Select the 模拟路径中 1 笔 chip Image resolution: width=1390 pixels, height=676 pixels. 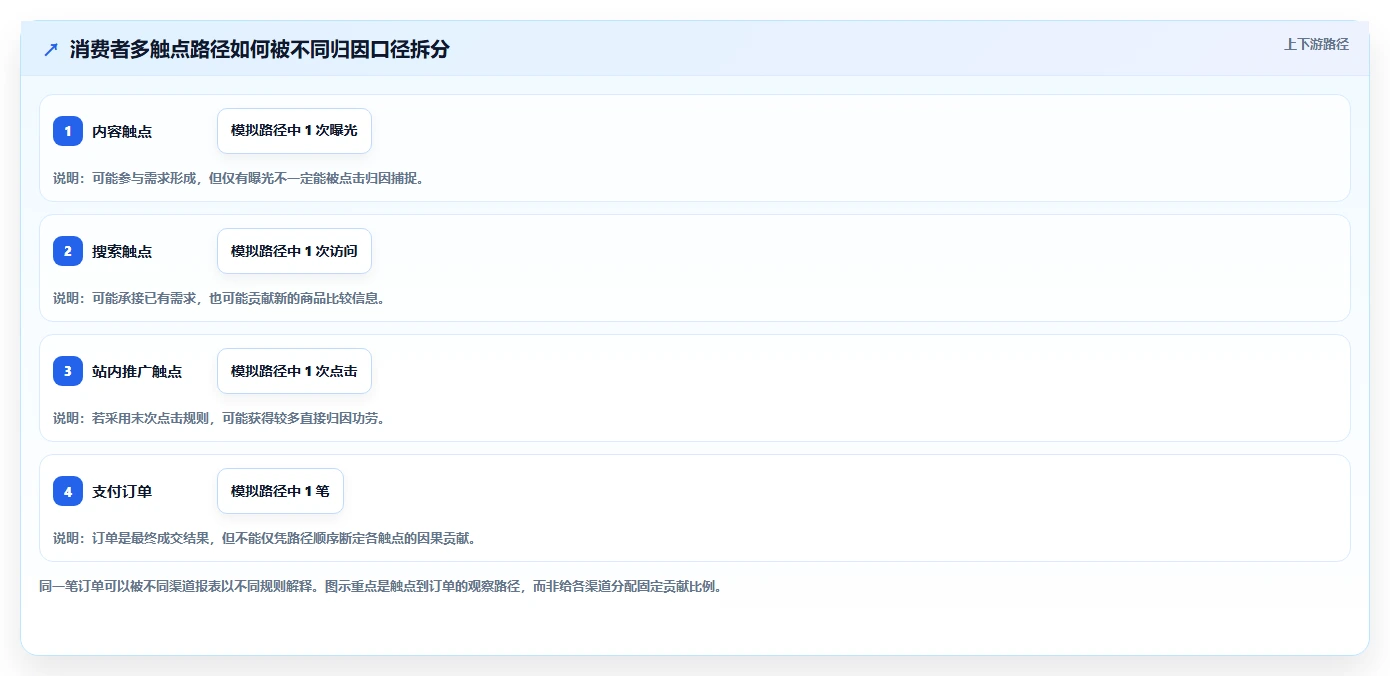(x=280, y=491)
